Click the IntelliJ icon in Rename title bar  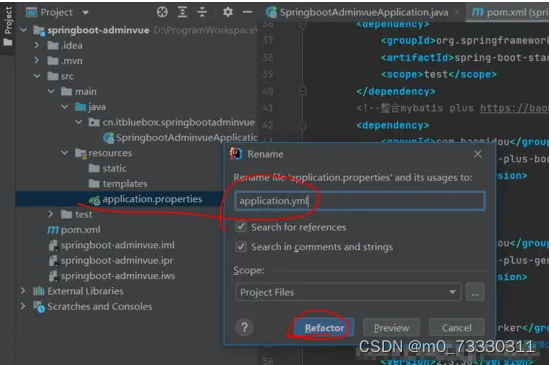click(236, 154)
